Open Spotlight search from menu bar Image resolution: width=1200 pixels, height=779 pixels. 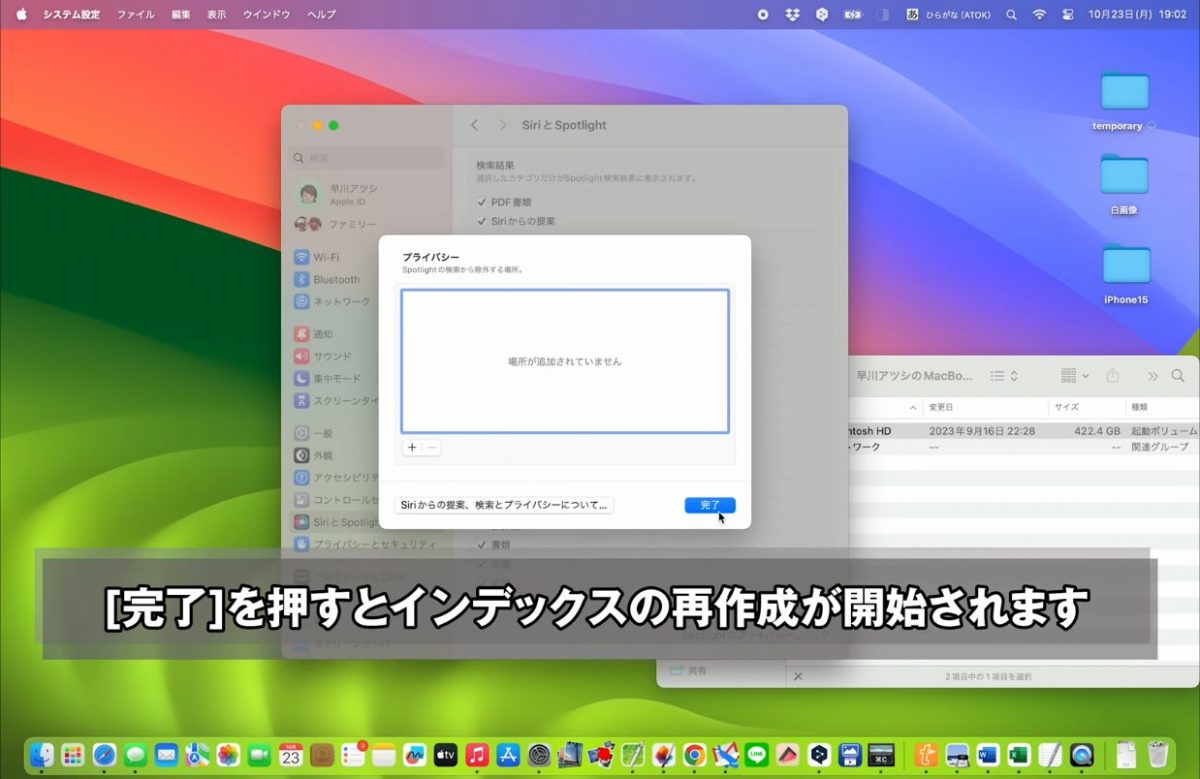[x=1011, y=15]
